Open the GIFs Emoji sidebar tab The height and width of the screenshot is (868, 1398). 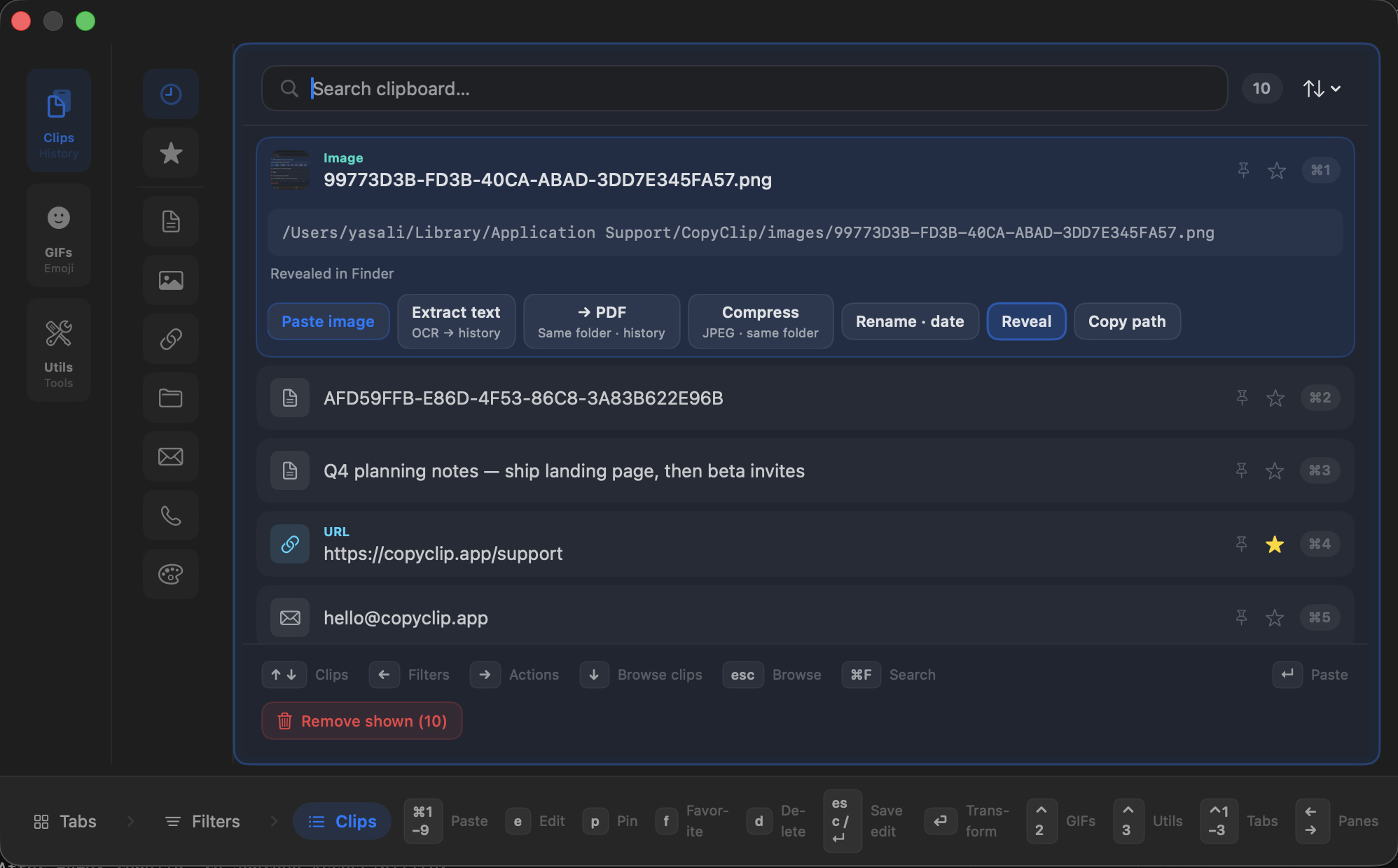point(59,235)
